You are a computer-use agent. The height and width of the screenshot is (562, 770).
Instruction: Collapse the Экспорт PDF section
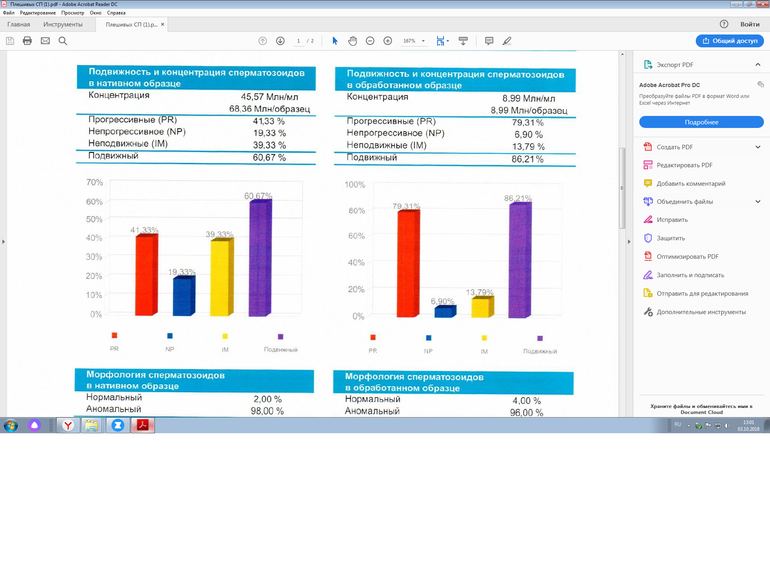coord(757,64)
